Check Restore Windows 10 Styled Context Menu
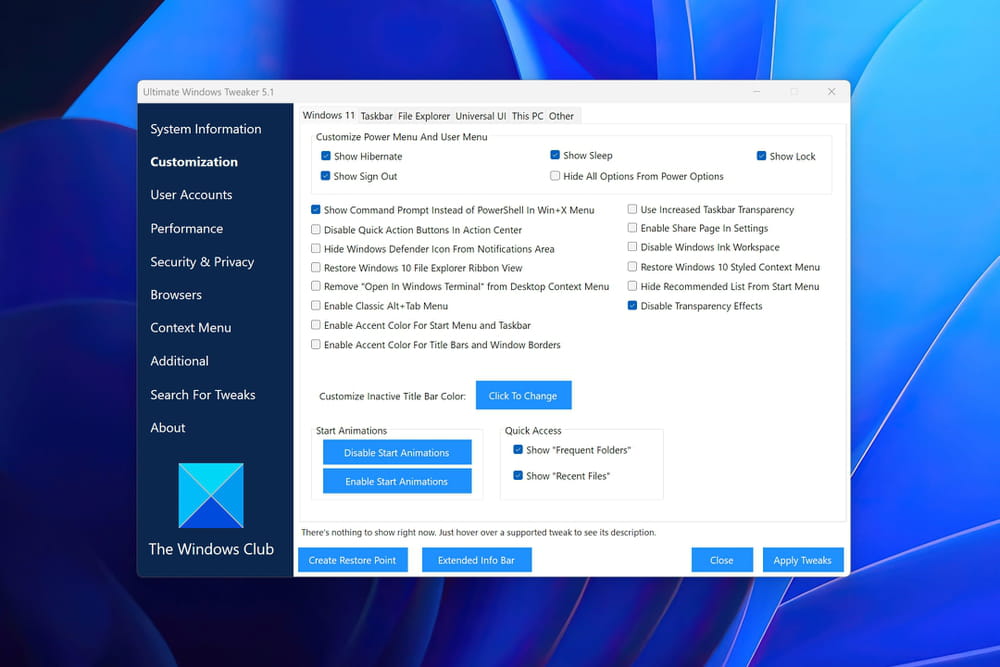Viewport: 1000px width, 667px height. 633,267
